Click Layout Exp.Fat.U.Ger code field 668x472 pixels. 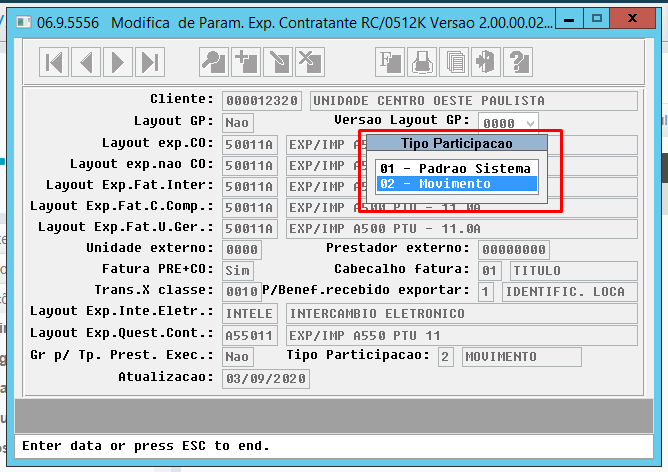coord(250,229)
